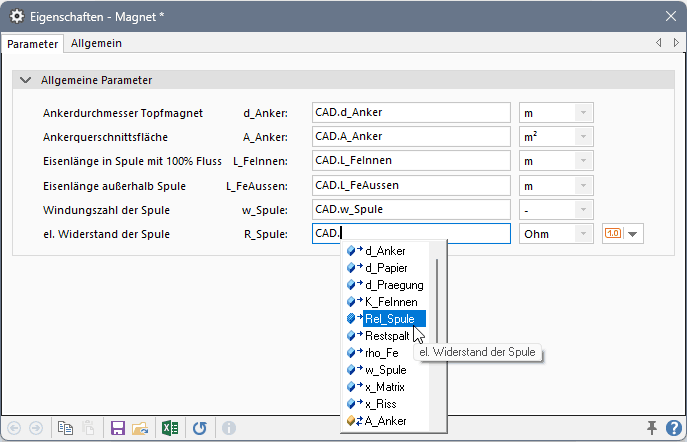Viewport: 687px width, 442px height.
Task: Collapse the Allgemeine Parameter section
Action: (26, 80)
